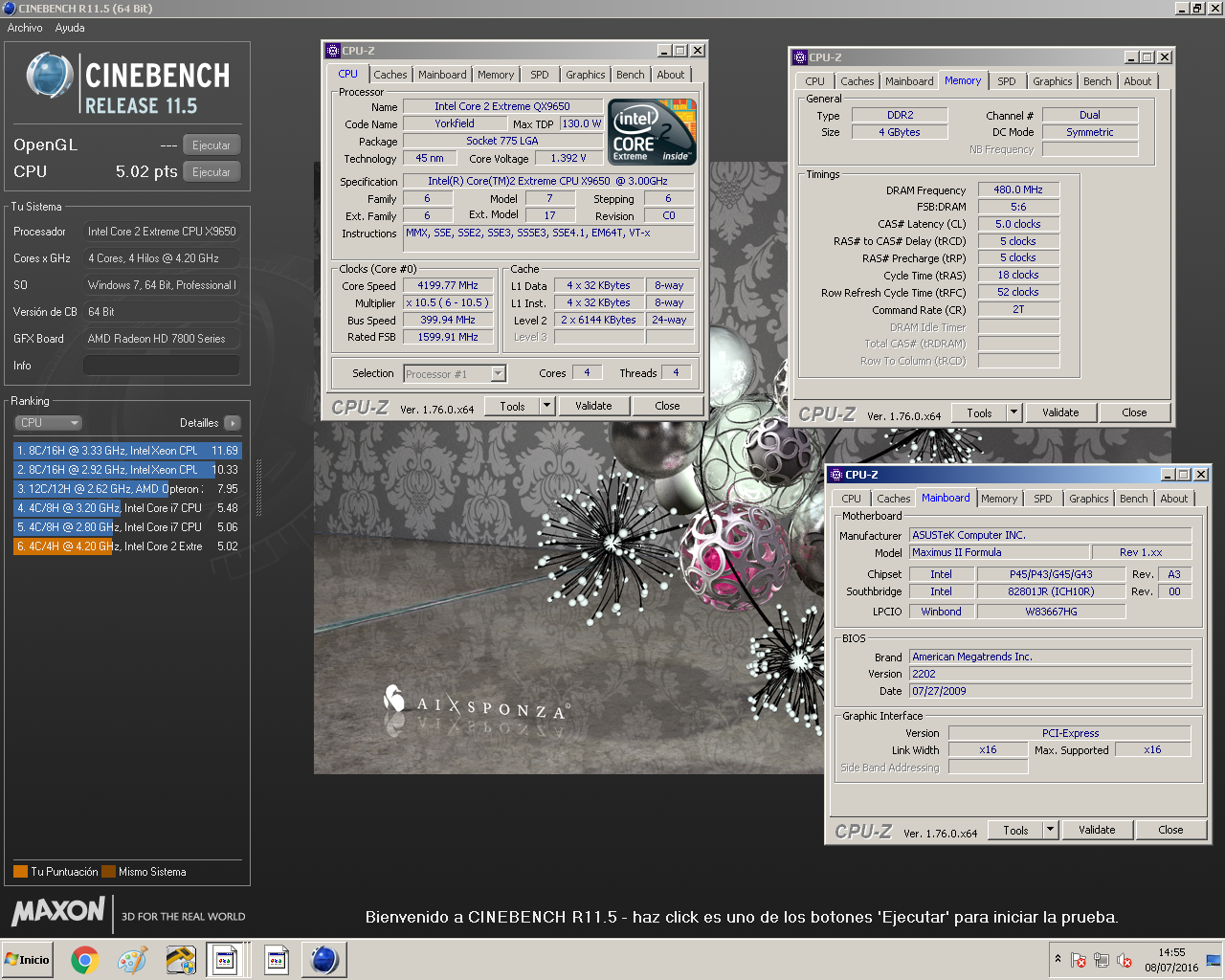1225x980 pixels.
Task: Open the Archivo menu
Action: tap(25, 28)
